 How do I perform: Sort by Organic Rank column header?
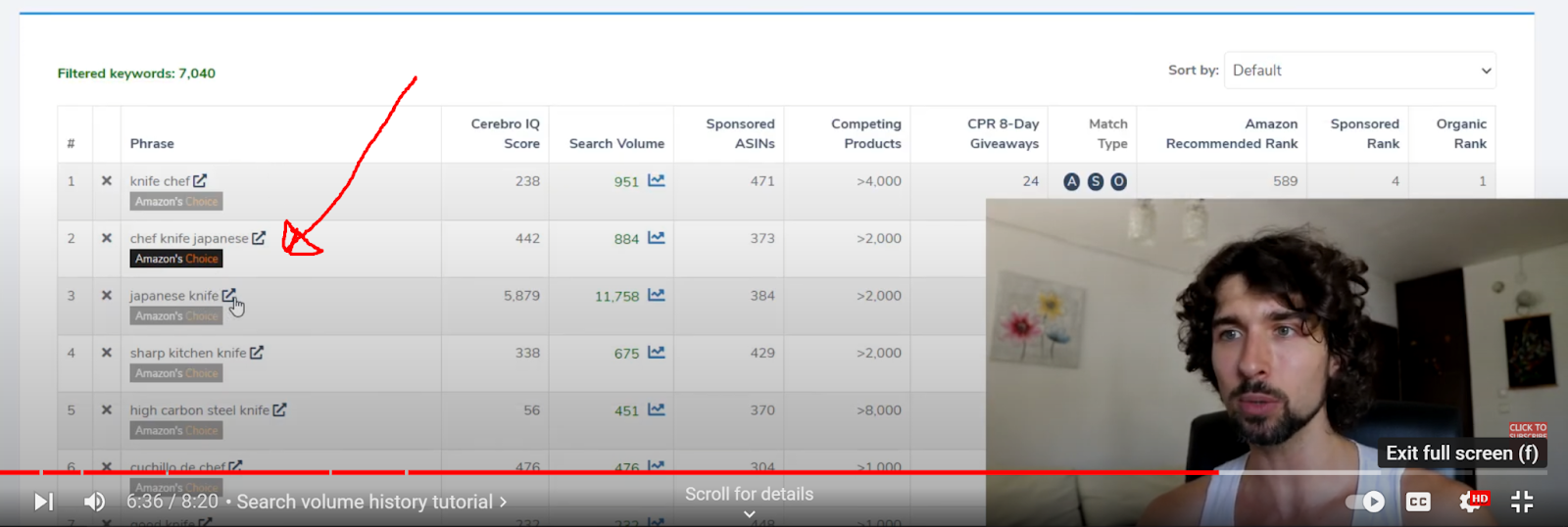[x=1461, y=133]
